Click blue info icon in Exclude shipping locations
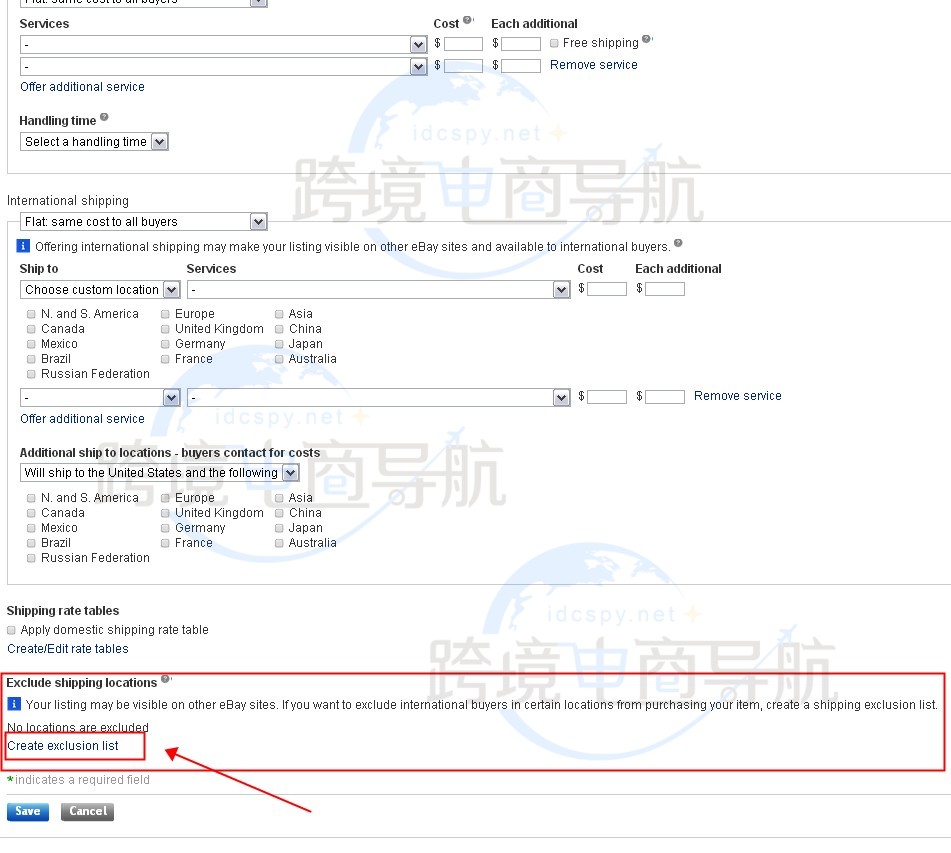This screenshot has height=853, width=951. click(x=14, y=704)
